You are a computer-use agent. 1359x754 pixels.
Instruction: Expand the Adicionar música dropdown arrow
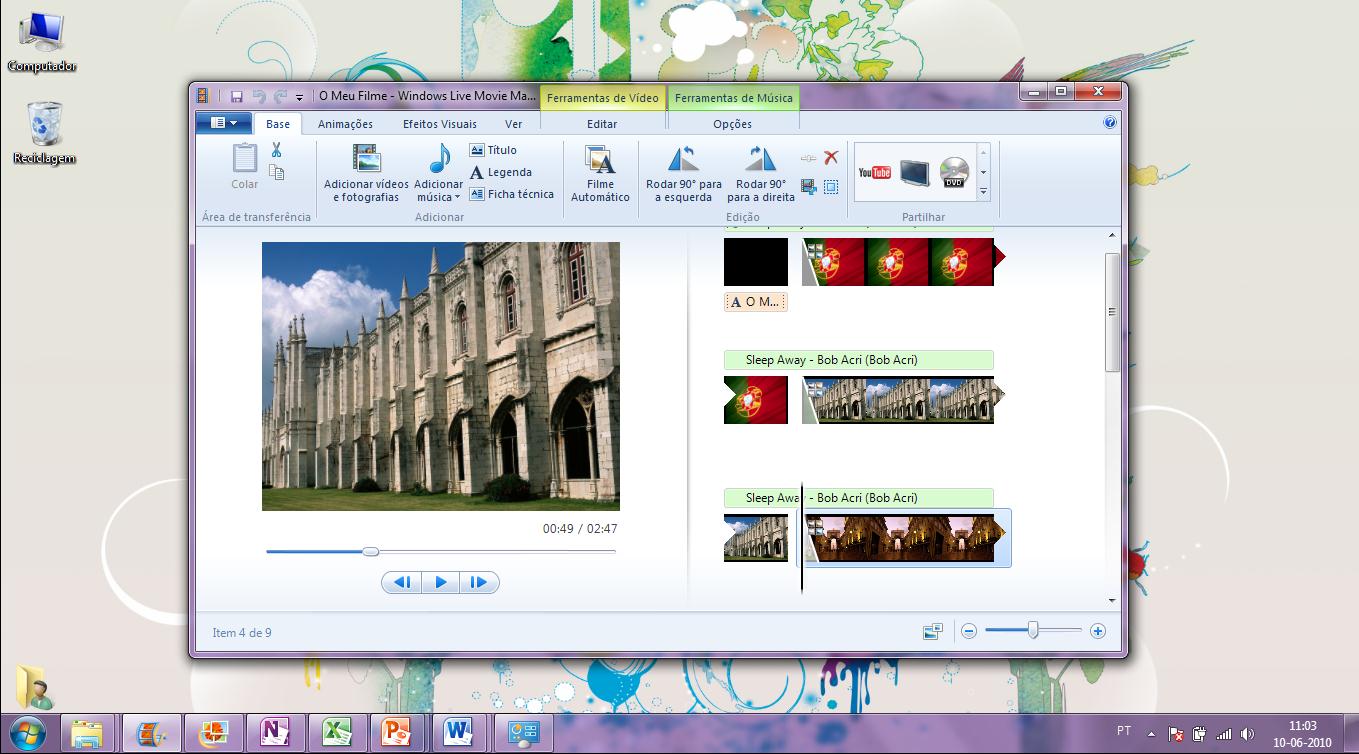coord(457,198)
